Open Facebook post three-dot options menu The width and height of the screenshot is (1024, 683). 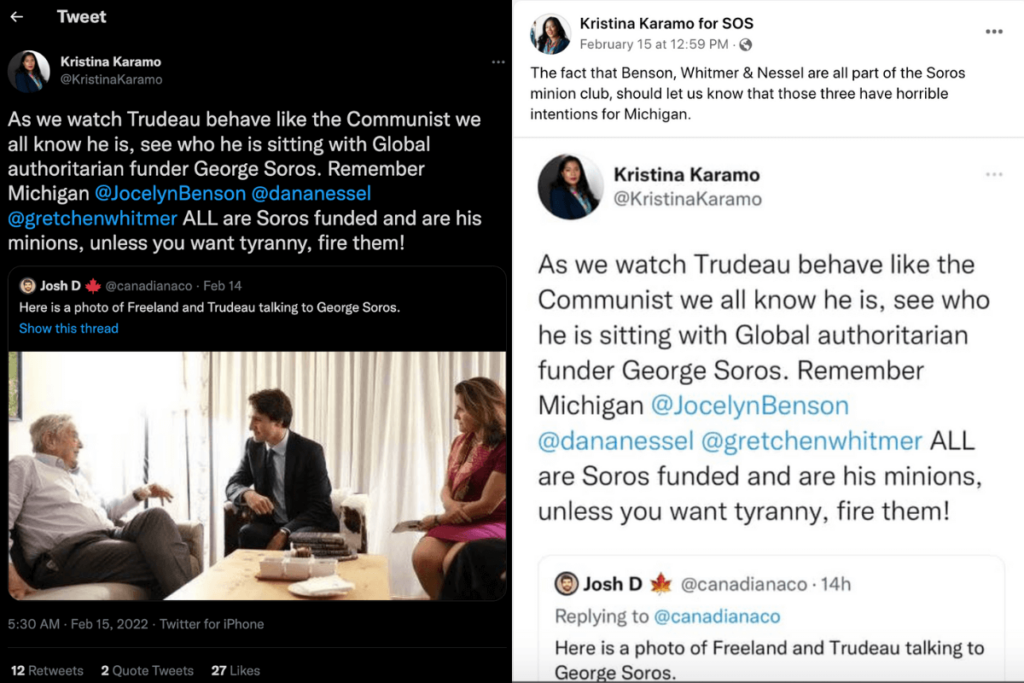(x=993, y=31)
